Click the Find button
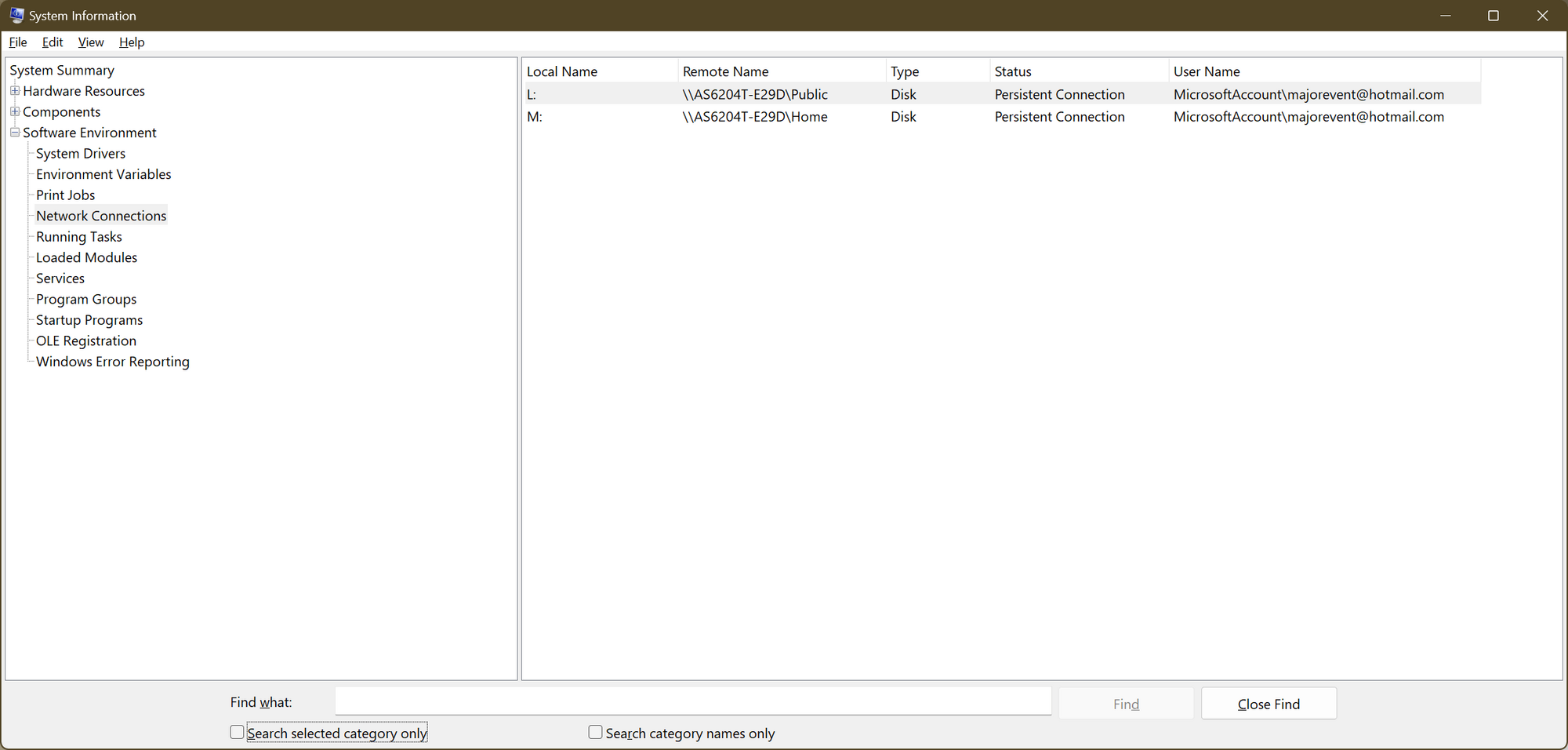The width and height of the screenshot is (1568, 750). point(1126,703)
